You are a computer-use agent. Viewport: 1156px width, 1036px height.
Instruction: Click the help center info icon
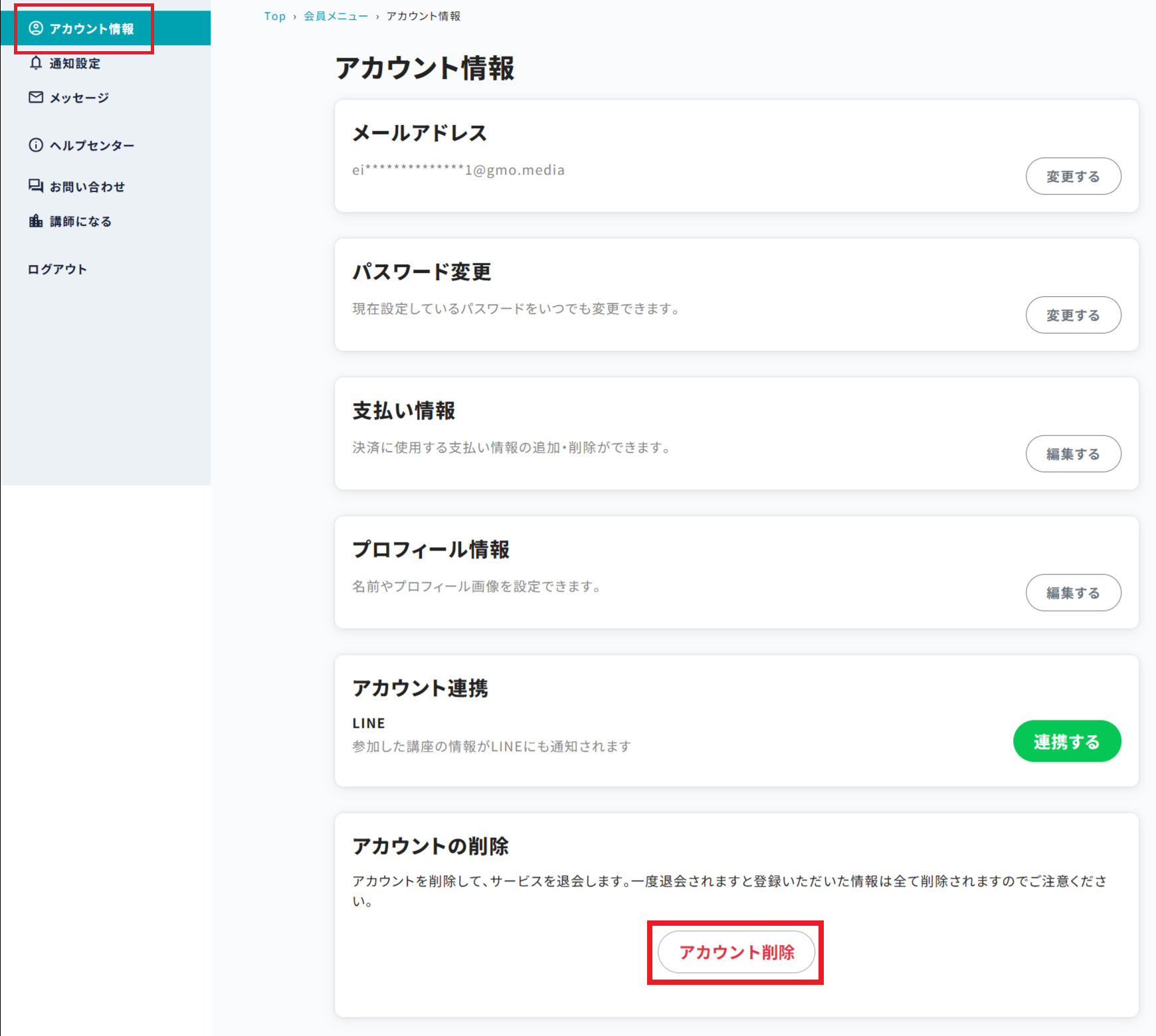coord(36,145)
